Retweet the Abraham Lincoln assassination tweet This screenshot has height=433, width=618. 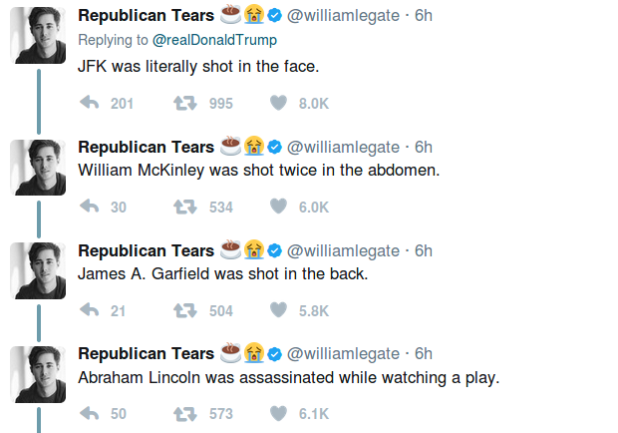185,414
